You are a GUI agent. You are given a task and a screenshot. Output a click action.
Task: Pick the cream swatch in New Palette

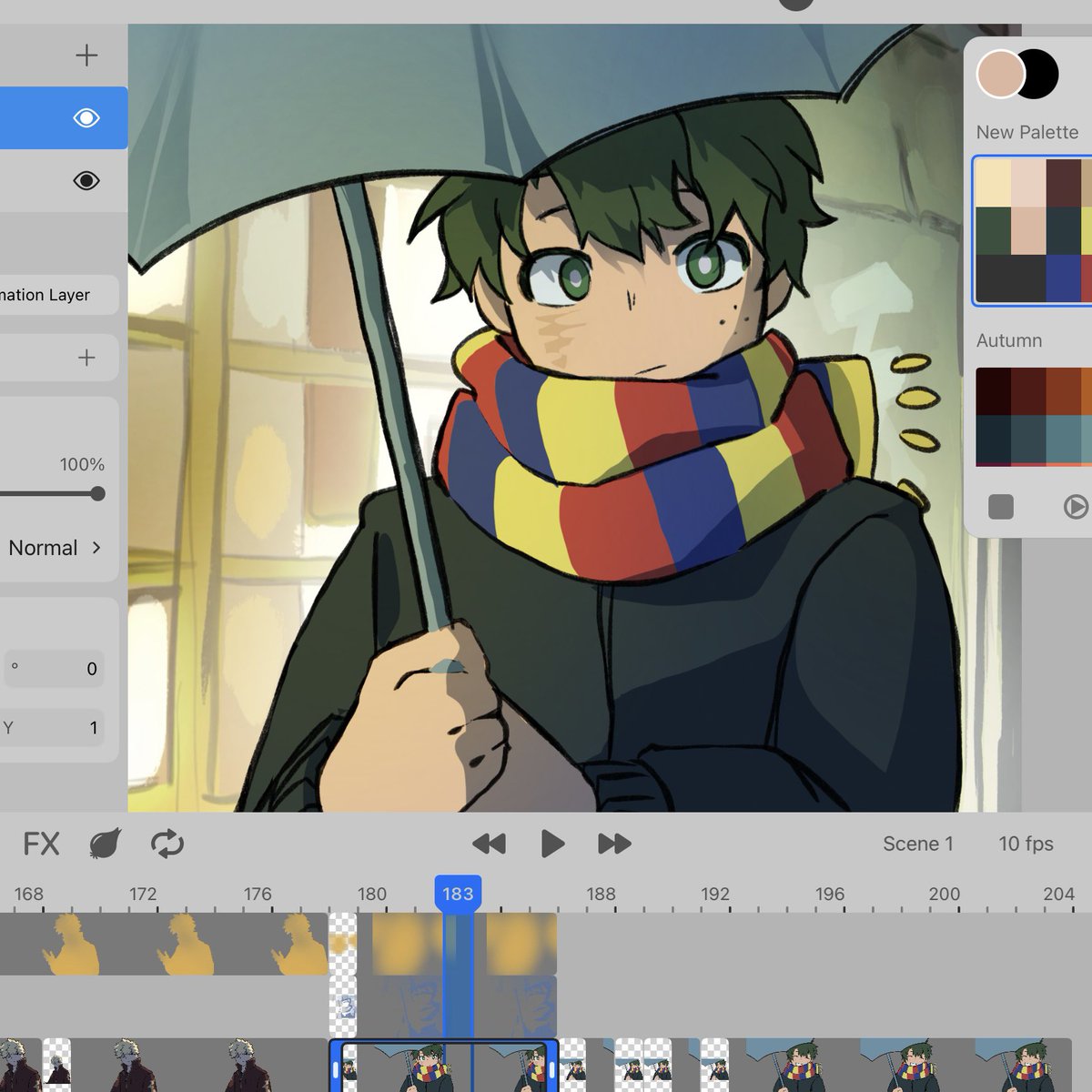993,183
